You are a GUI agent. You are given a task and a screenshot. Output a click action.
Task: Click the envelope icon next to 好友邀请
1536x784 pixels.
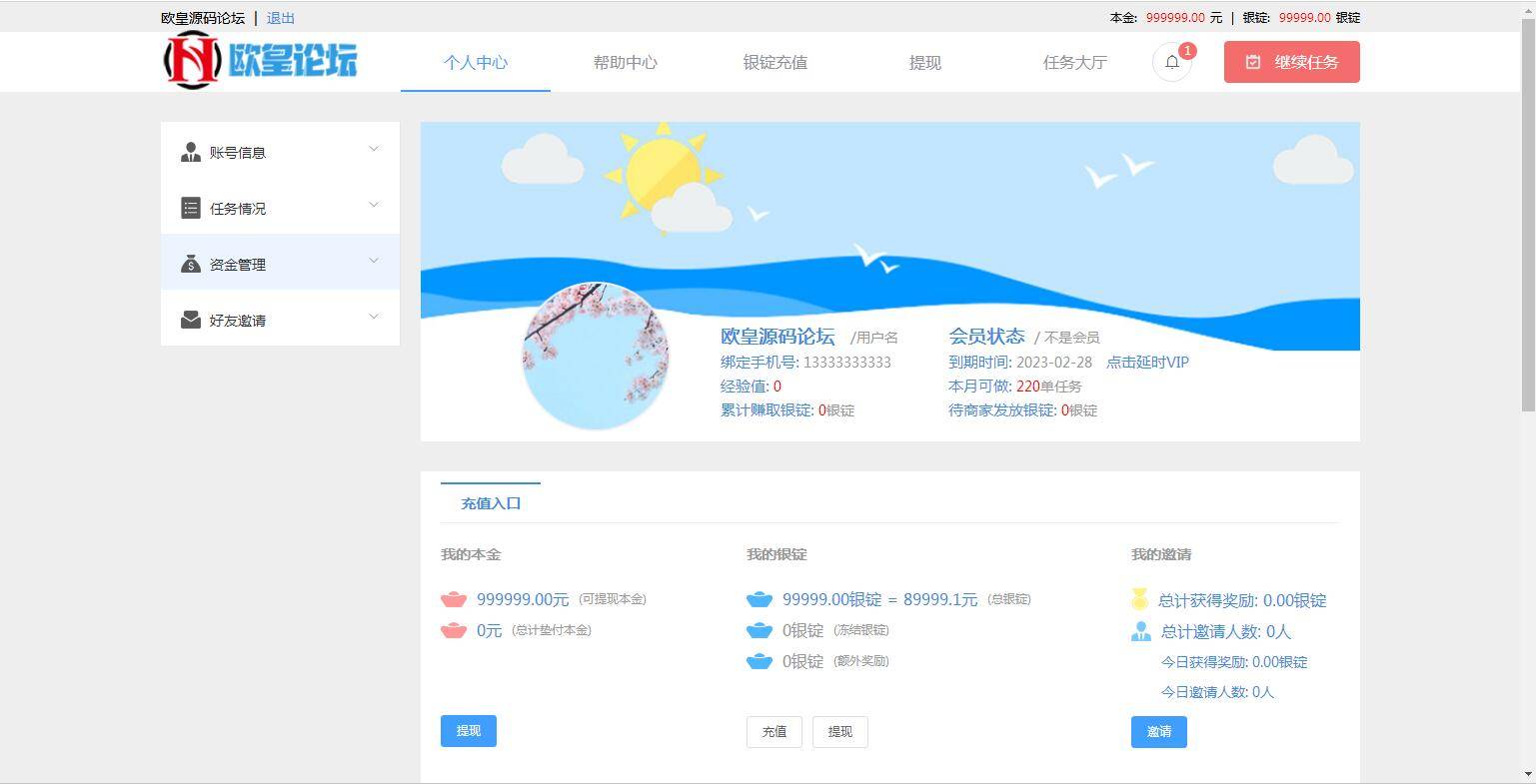(x=191, y=320)
